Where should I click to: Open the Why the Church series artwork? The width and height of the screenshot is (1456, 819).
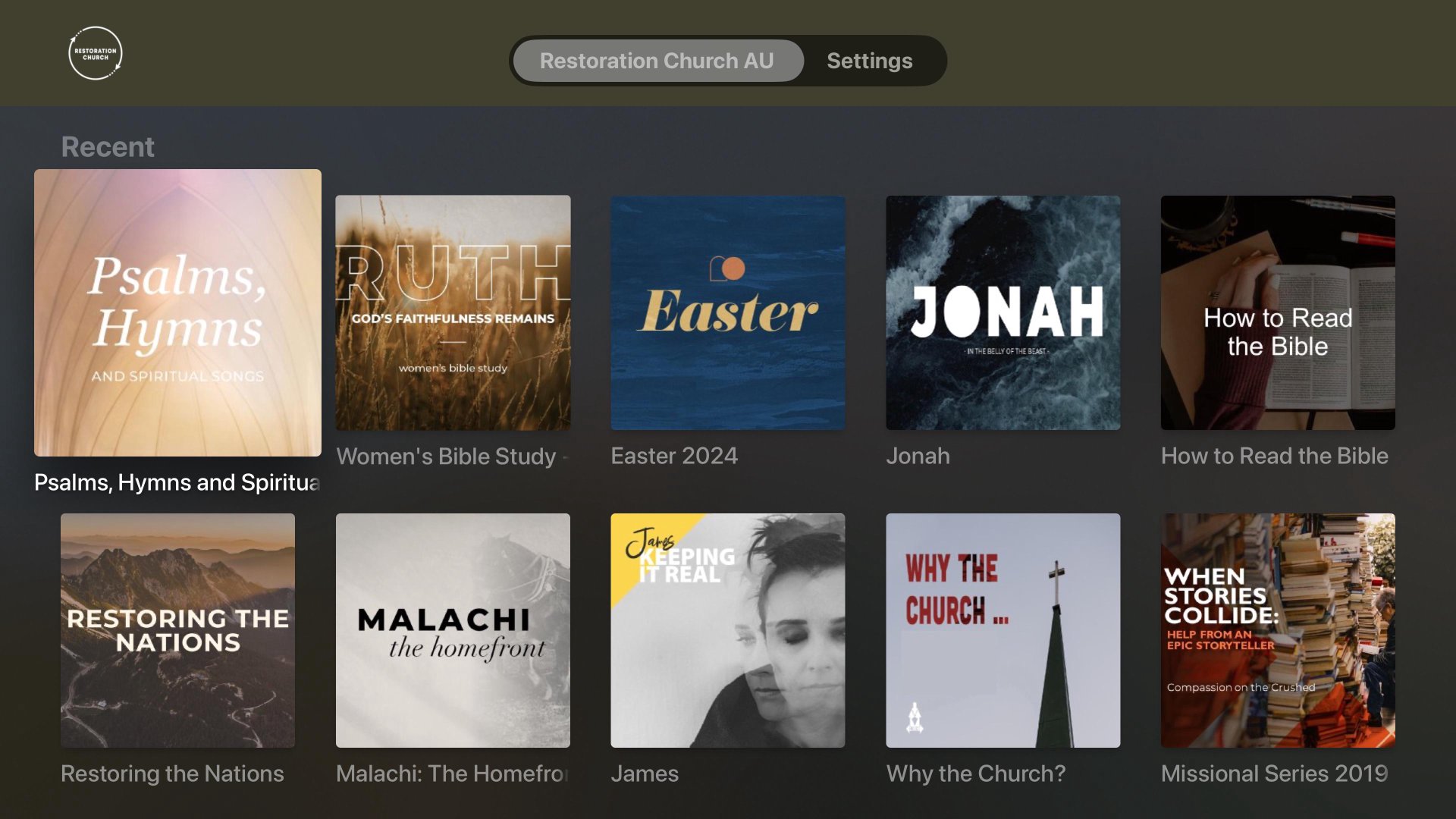tap(1003, 630)
